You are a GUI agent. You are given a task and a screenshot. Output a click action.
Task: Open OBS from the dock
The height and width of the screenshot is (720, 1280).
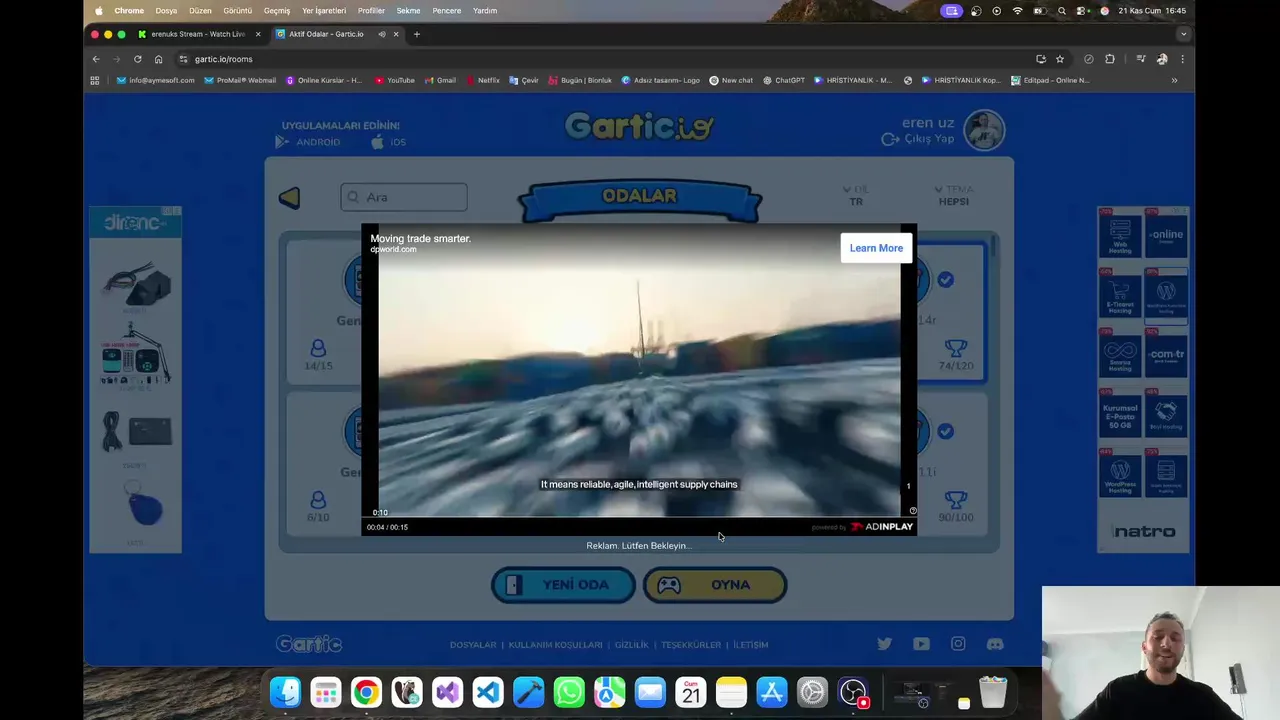point(853,692)
